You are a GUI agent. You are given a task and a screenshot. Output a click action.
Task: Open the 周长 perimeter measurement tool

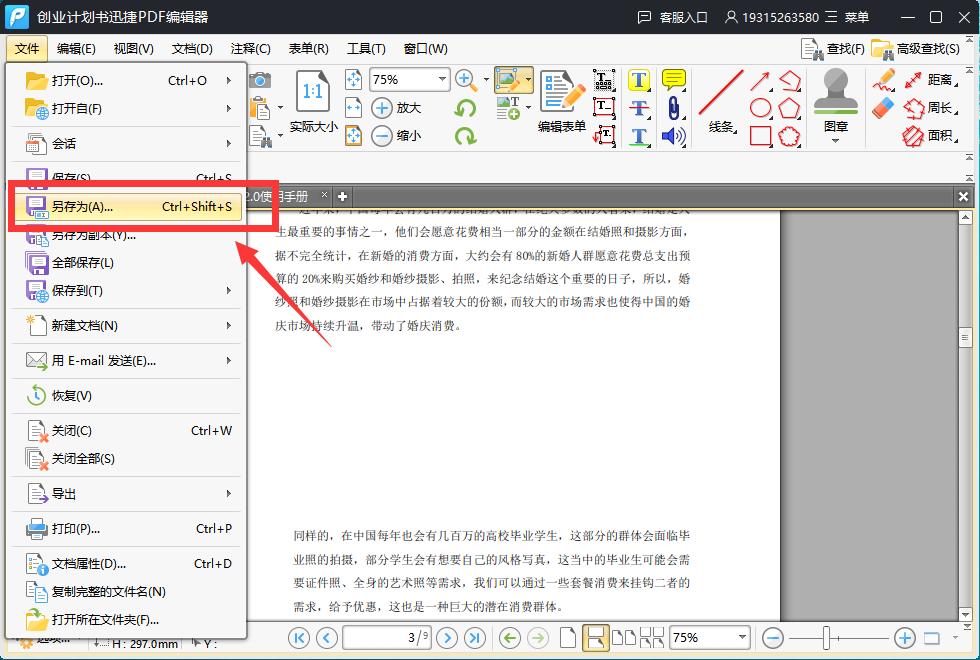click(937, 108)
